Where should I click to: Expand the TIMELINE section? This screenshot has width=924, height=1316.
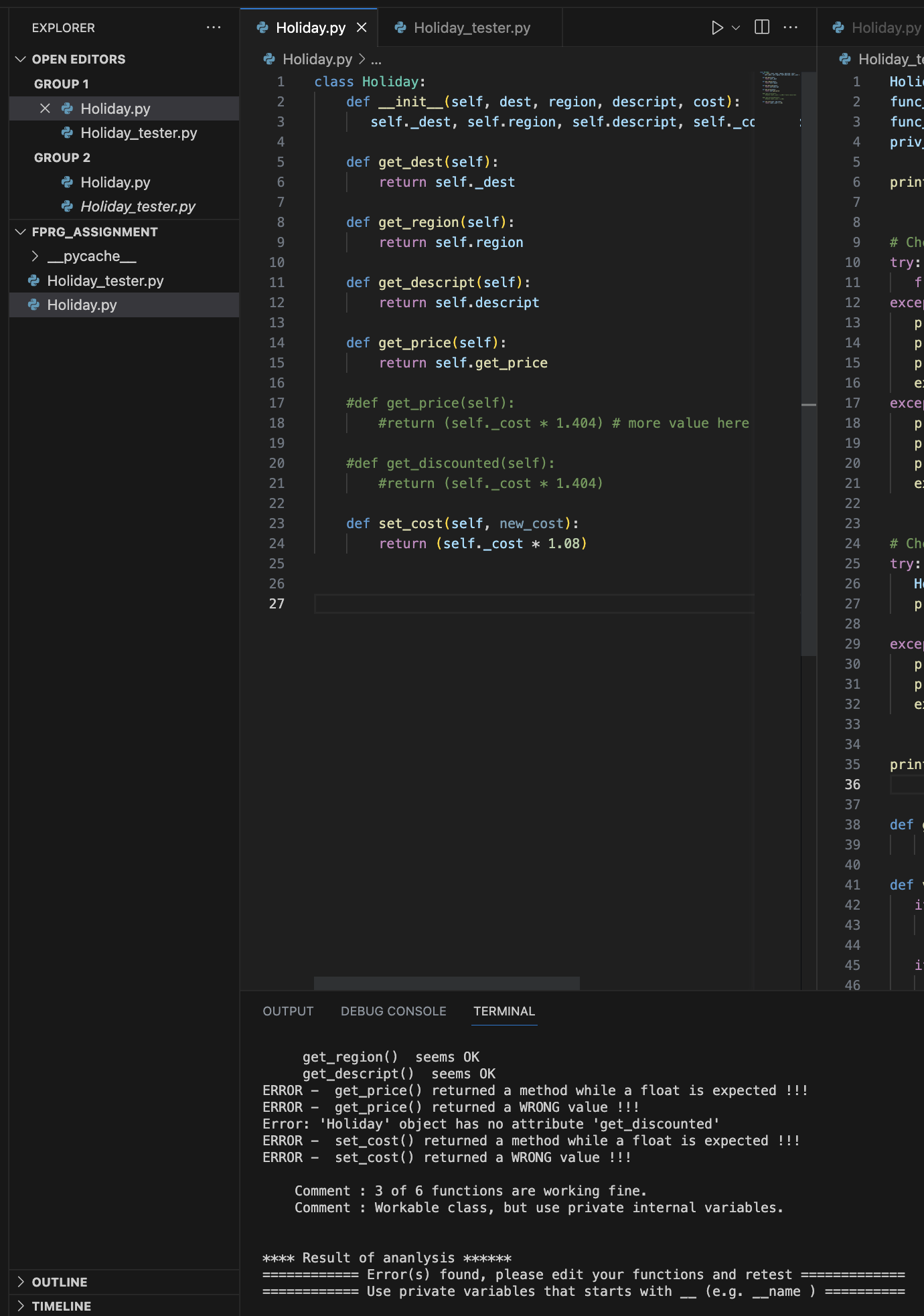61,1306
